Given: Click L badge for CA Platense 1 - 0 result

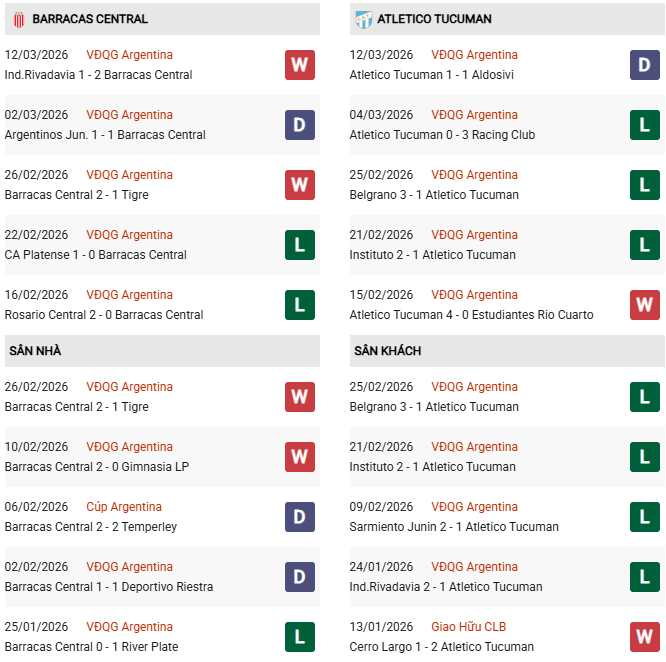Looking at the screenshot, I should pos(299,245).
